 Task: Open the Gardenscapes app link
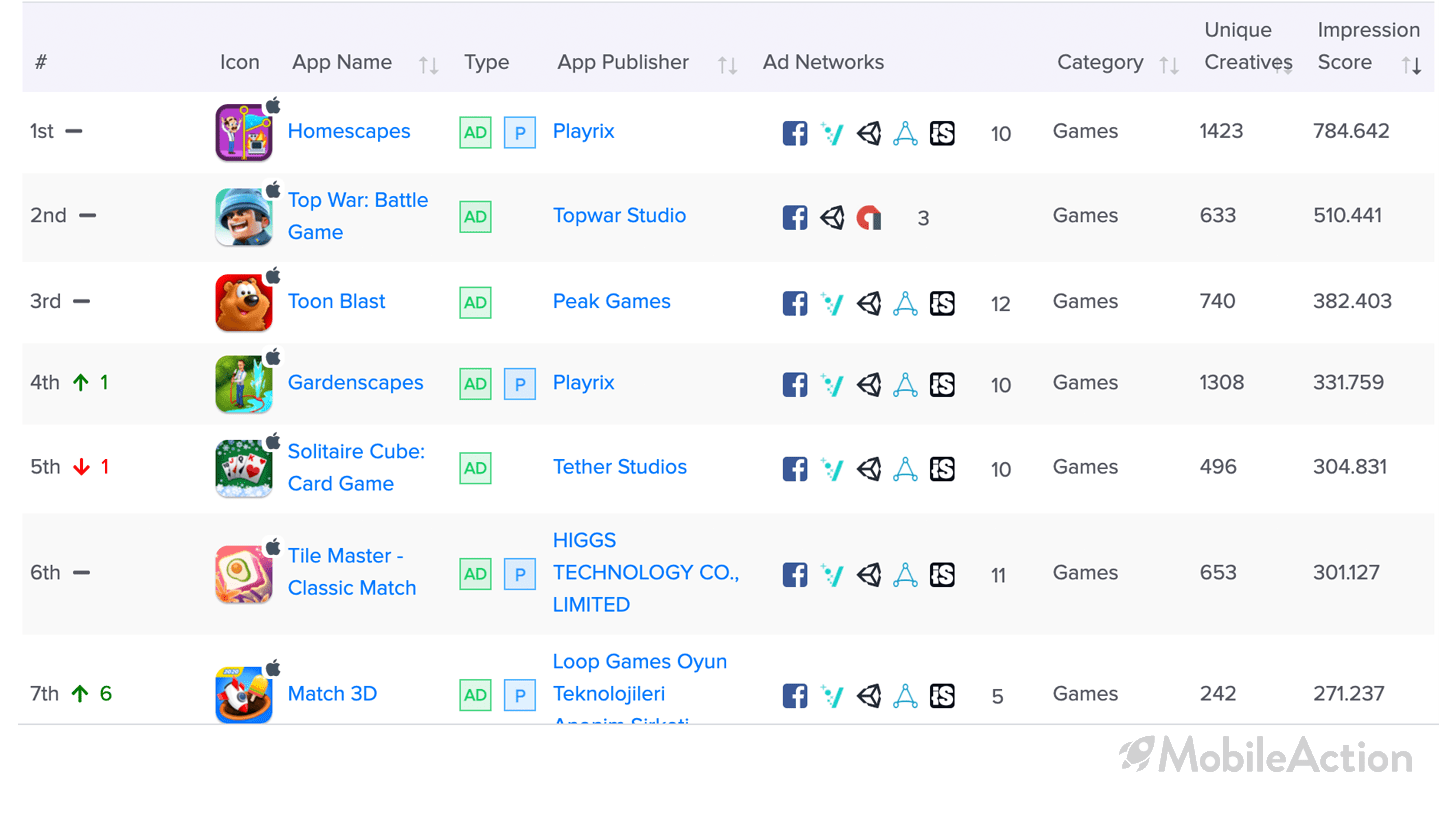[355, 383]
